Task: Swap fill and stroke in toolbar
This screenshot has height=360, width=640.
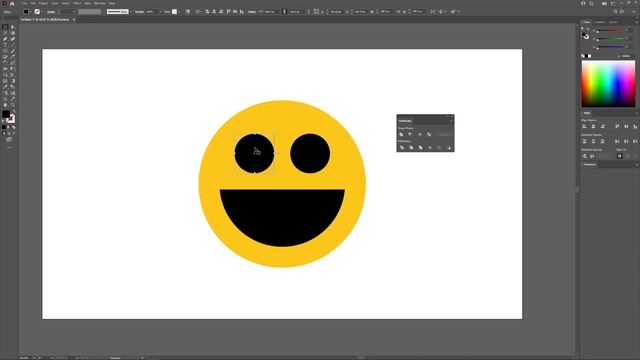Action: [13, 111]
